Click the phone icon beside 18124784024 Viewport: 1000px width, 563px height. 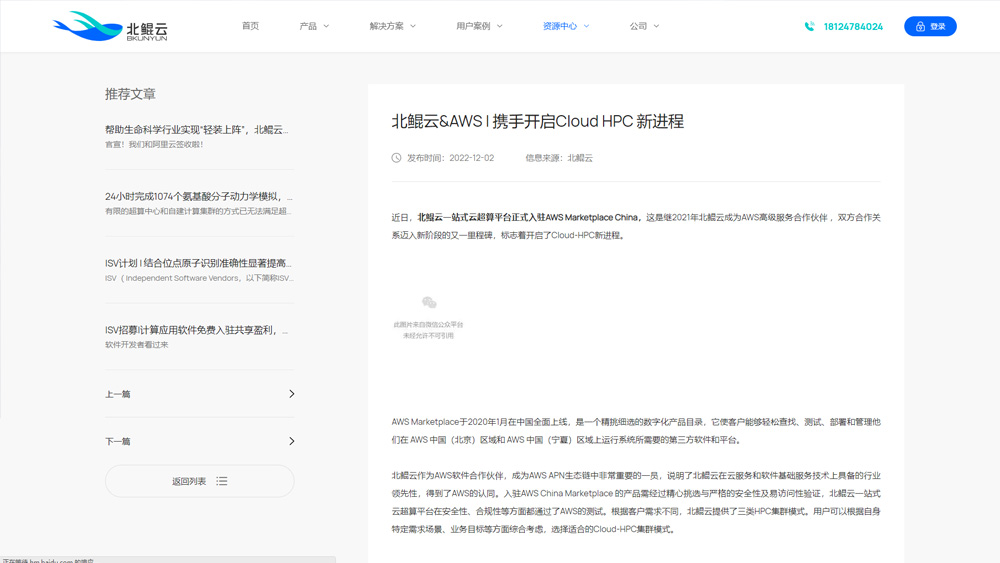[809, 26]
